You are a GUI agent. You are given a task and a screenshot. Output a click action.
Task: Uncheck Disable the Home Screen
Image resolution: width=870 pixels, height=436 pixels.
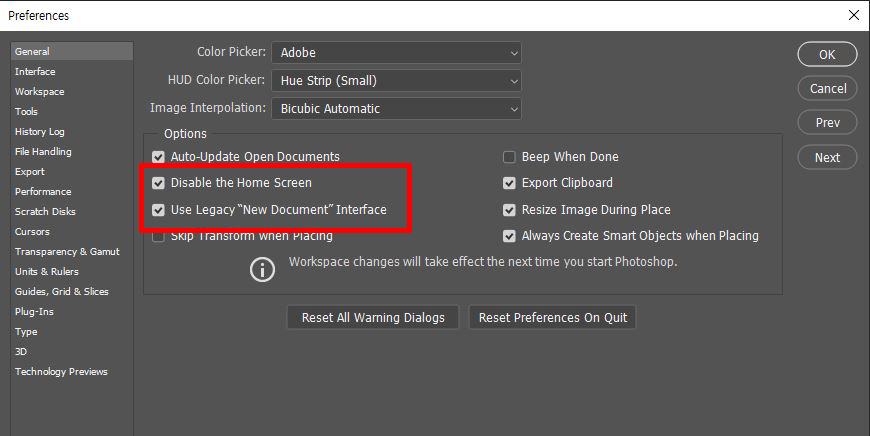coord(158,183)
